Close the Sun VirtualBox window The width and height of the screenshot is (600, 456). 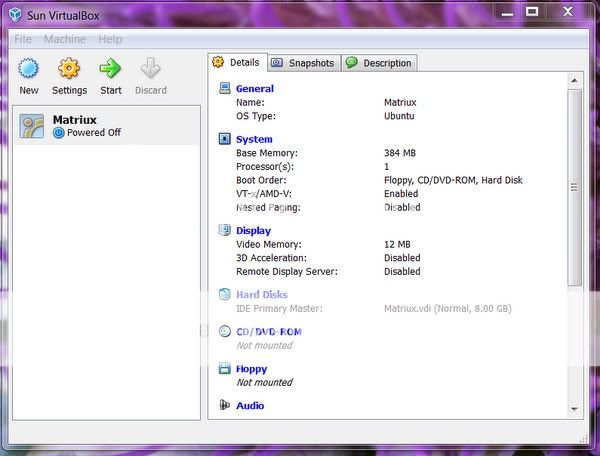(x=568, y=12)
